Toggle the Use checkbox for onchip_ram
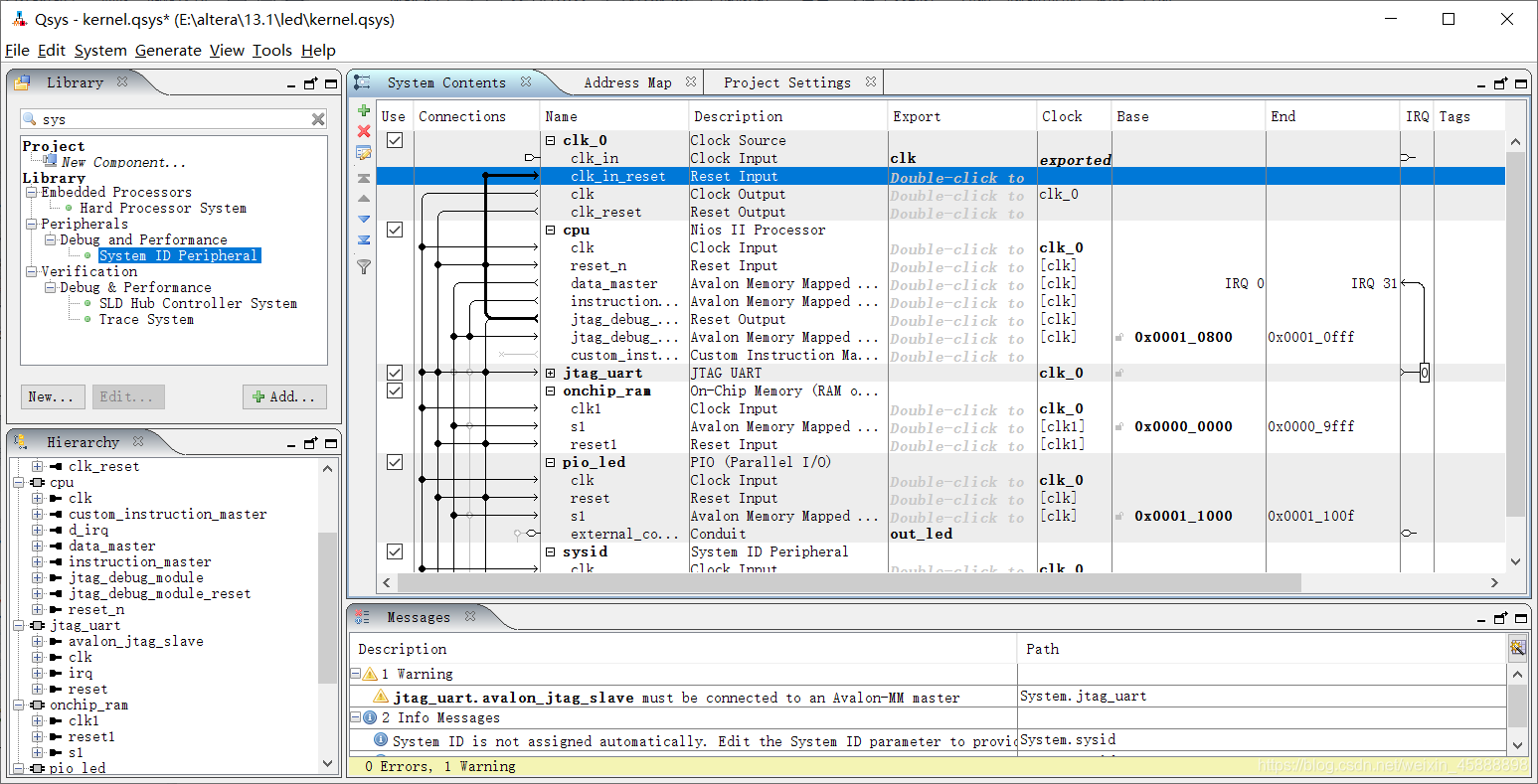Image resolution: width=1538 pixels, height=784 pixels. click(395, 391)
